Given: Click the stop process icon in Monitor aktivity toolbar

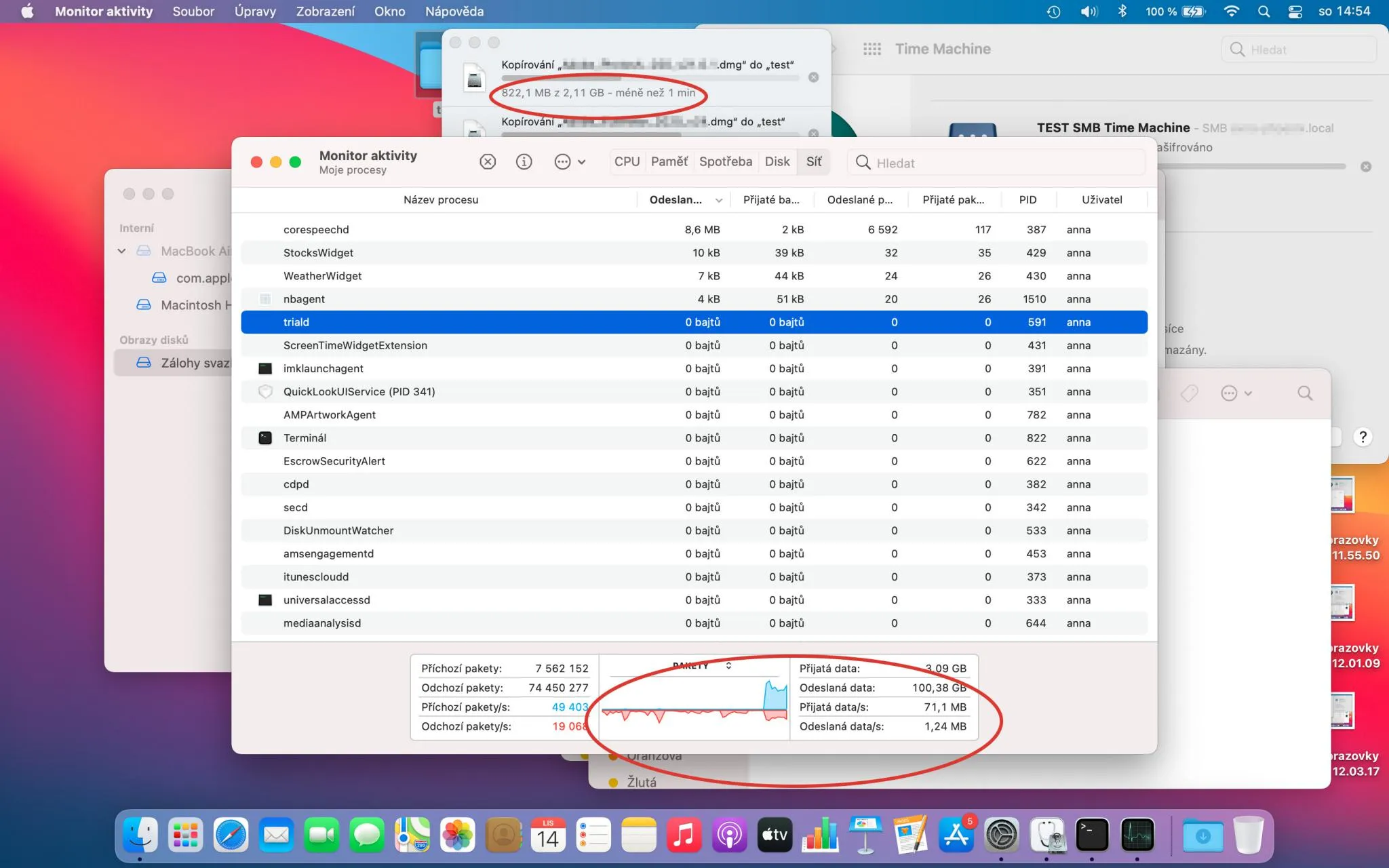Looking at the screenshot, I should pos(488,162).
